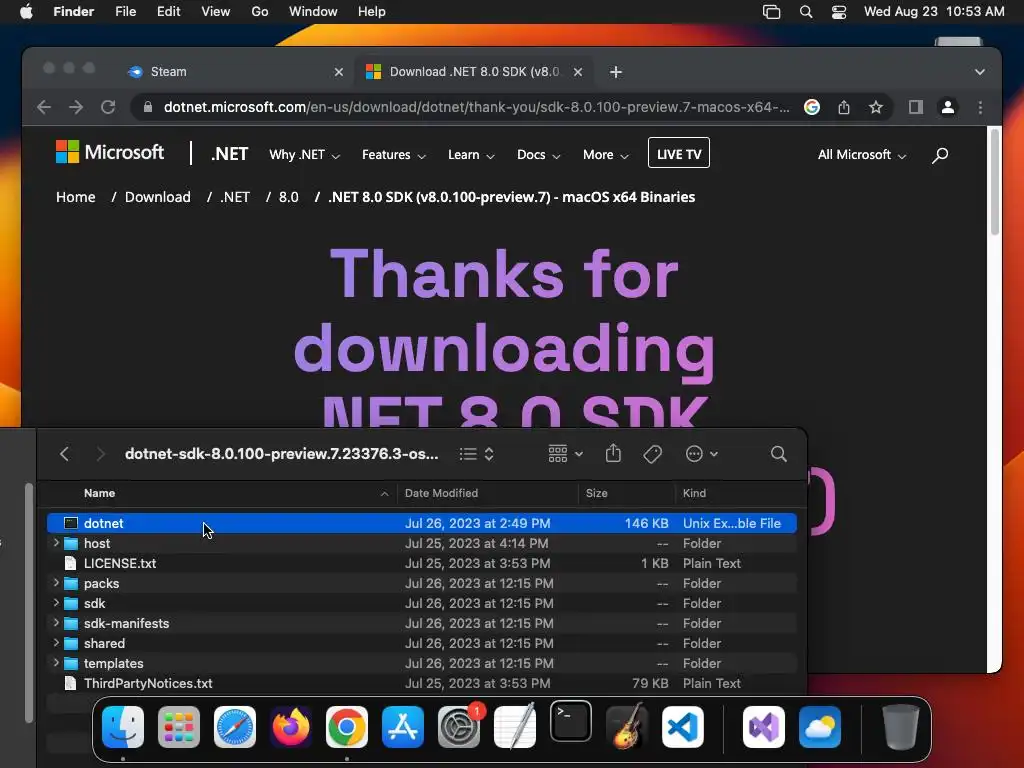This screenshot has height=768, width=1024.
Task: Select the LICENSE.txt file
Action: [422, 563]
